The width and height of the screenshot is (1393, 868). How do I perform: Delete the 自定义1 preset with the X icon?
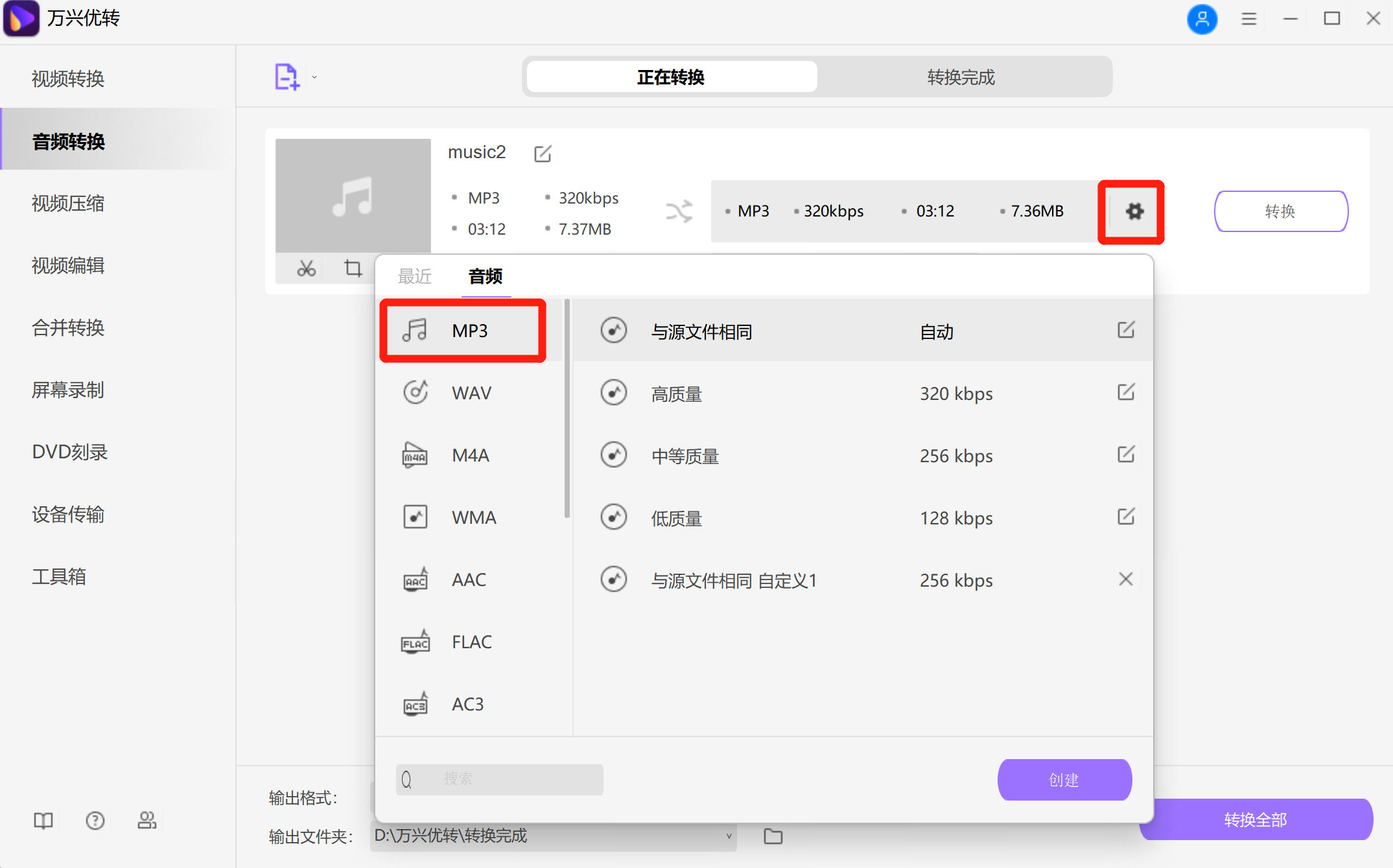pos(1126,579)
